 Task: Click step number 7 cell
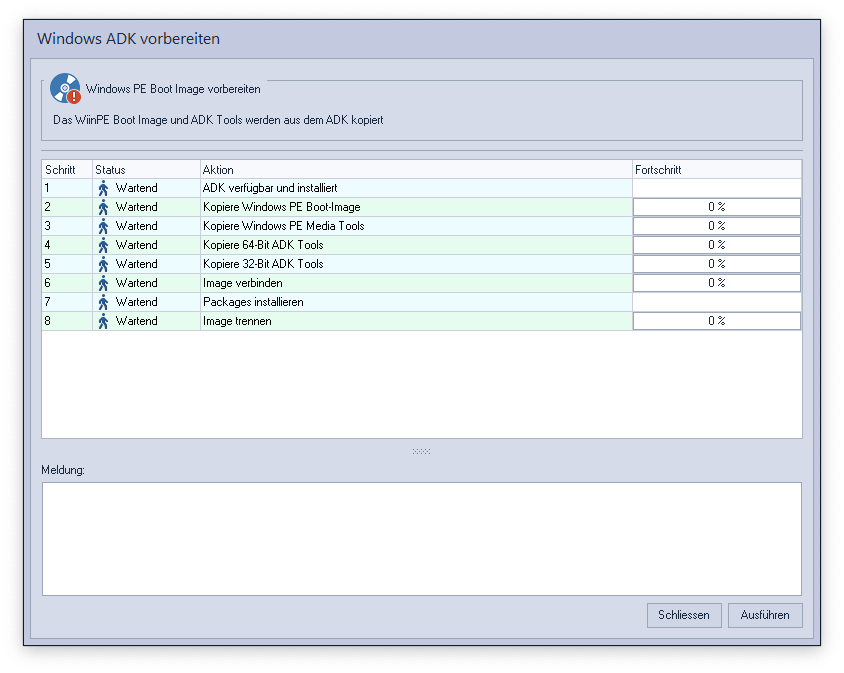(x=67, y=302)
